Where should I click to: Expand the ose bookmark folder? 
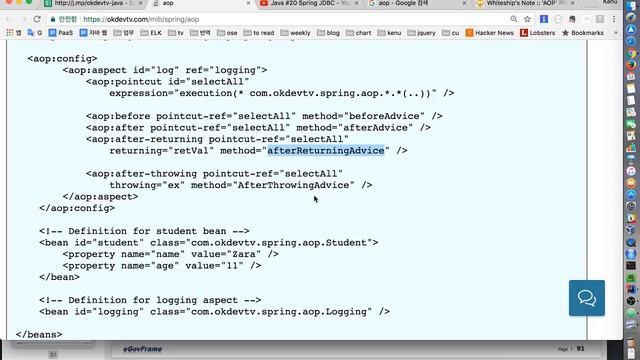click(227, 33)
